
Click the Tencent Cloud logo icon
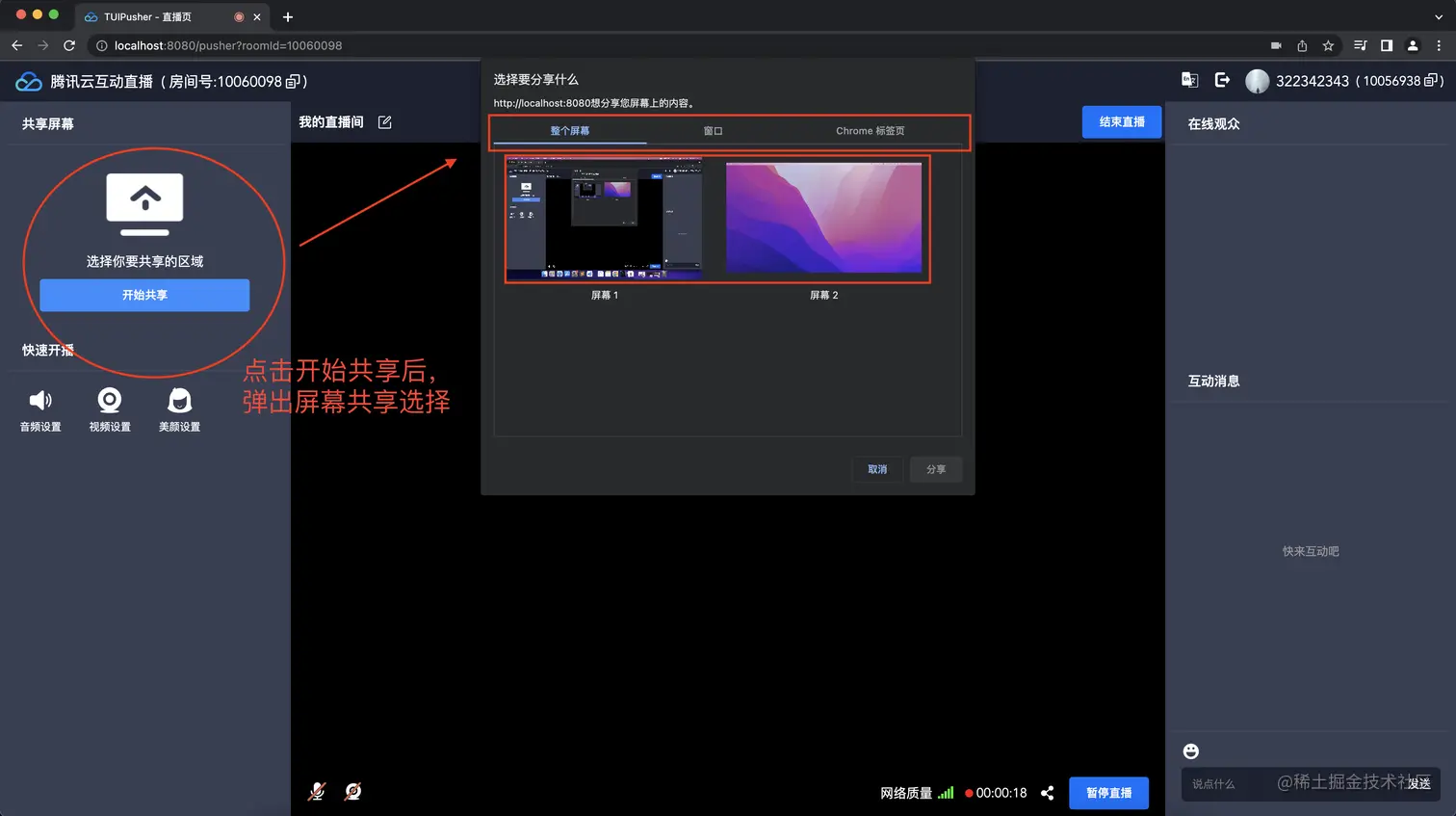29,82
